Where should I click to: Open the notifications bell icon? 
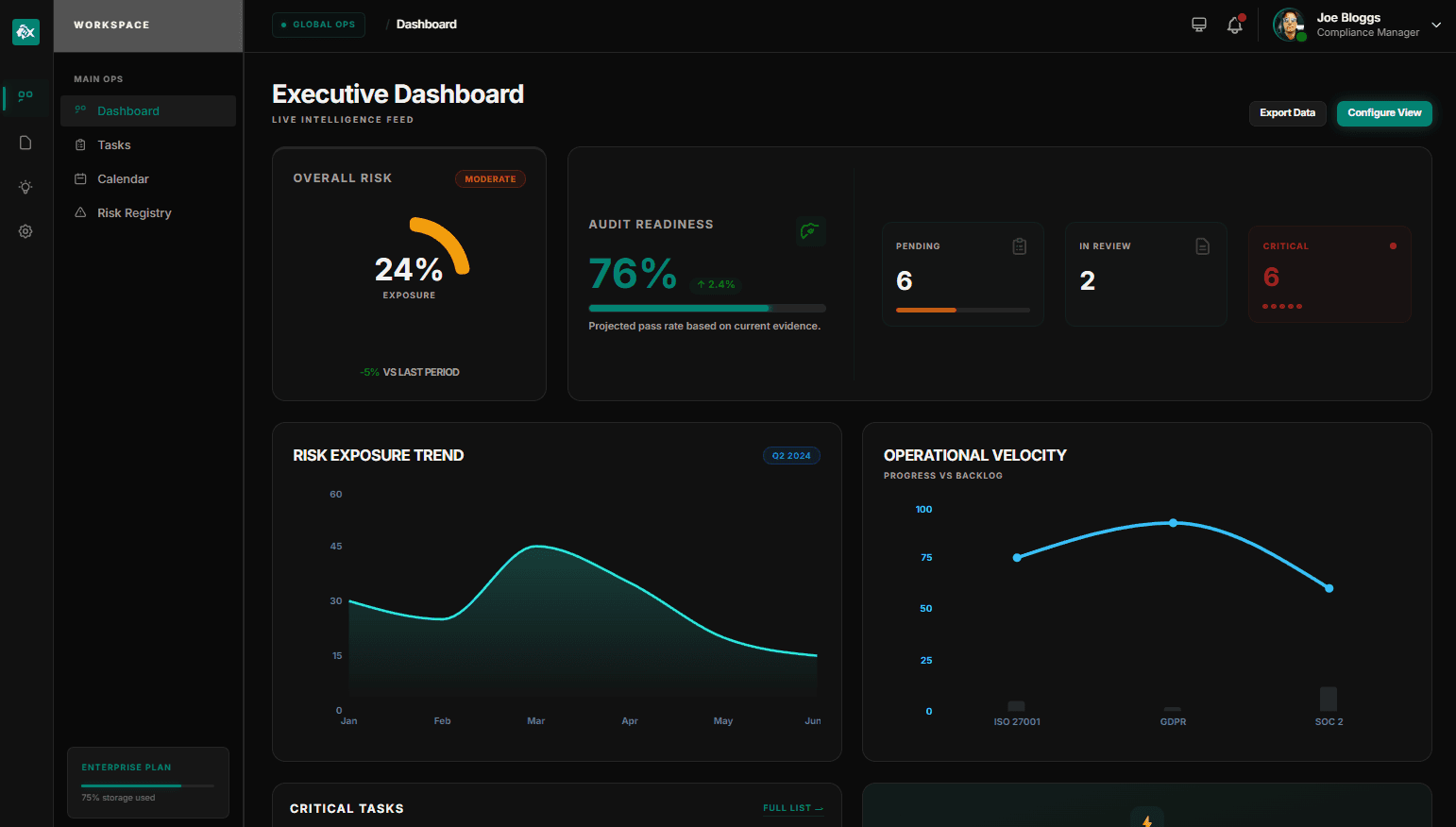tap(1234, 25)
